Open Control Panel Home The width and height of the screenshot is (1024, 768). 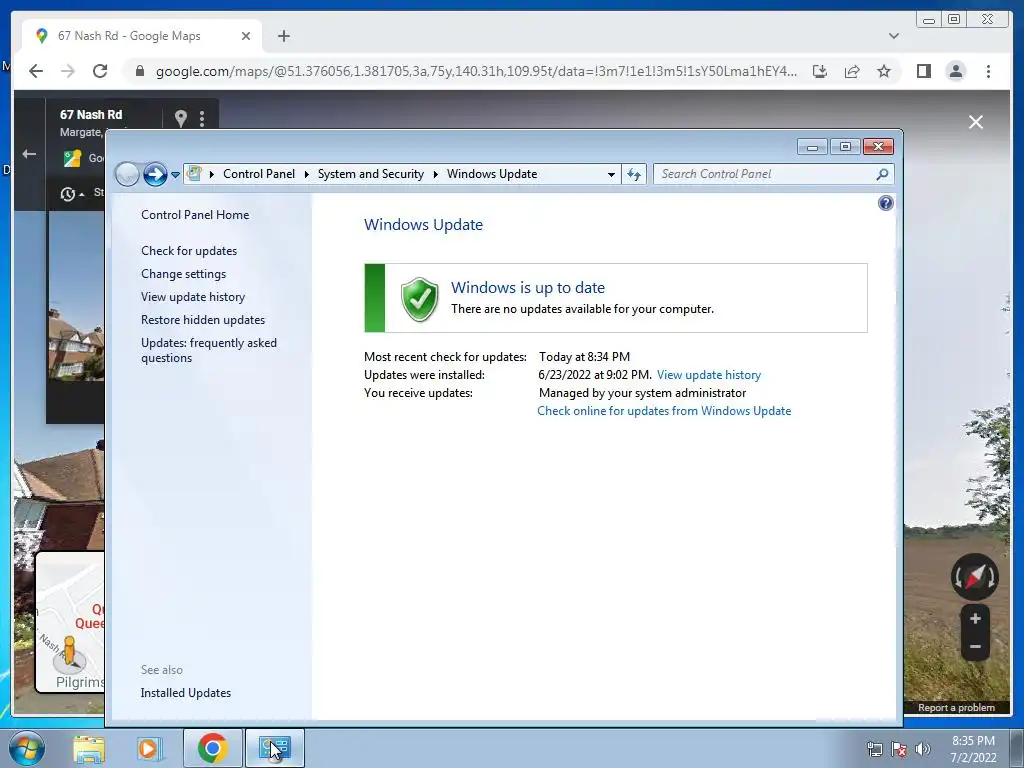click(x=195, y=215)
